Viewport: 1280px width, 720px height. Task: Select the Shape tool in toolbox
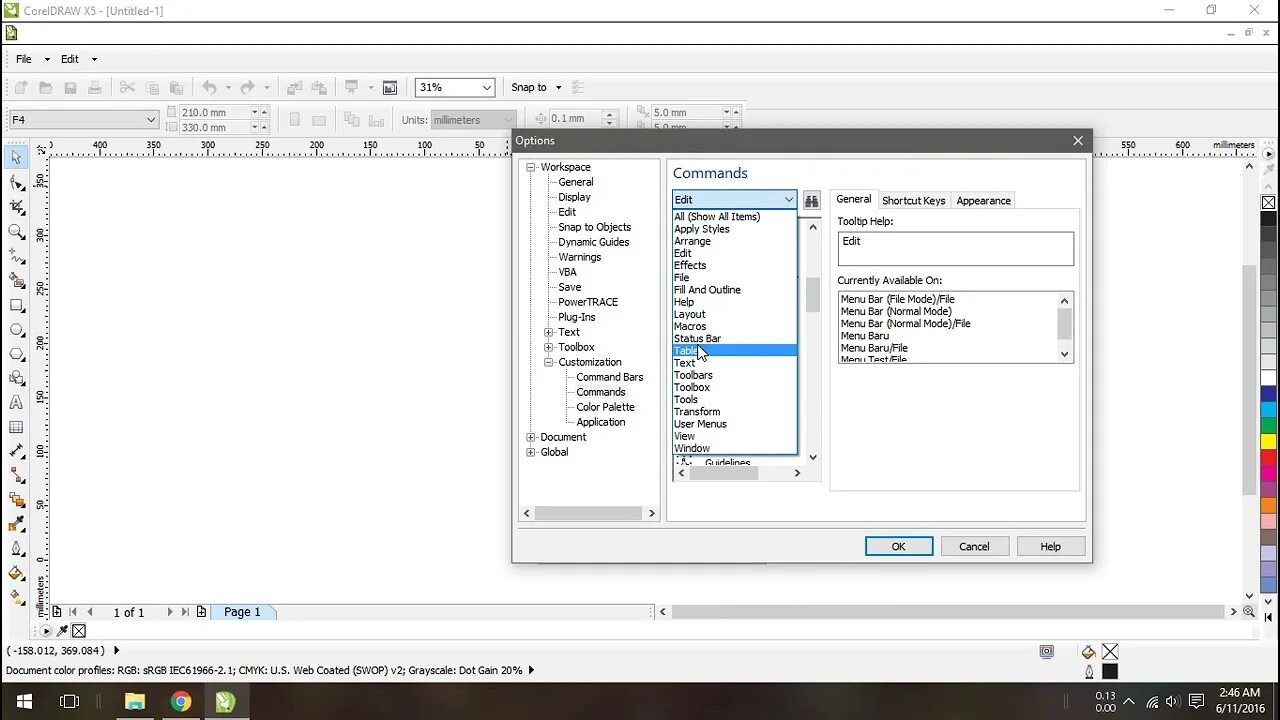[16, 183]
